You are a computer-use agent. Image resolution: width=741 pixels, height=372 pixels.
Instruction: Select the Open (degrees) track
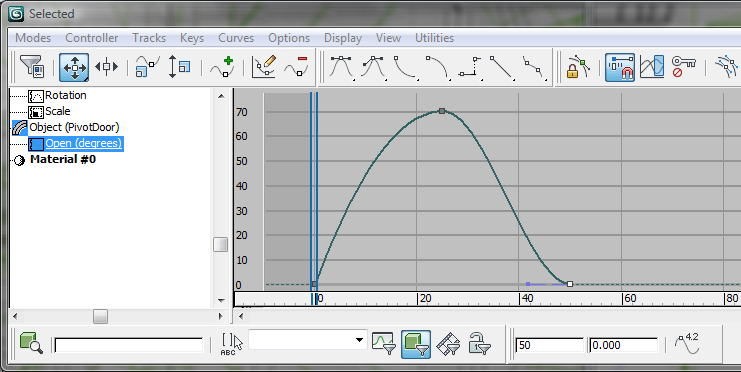coord(83,143)
